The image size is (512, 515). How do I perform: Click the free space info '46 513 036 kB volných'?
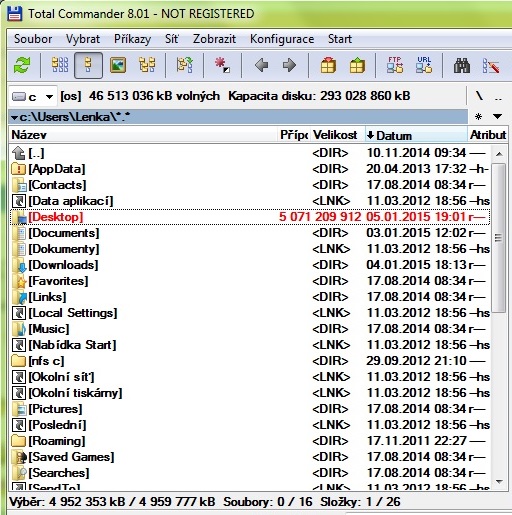tap(154, 96)
